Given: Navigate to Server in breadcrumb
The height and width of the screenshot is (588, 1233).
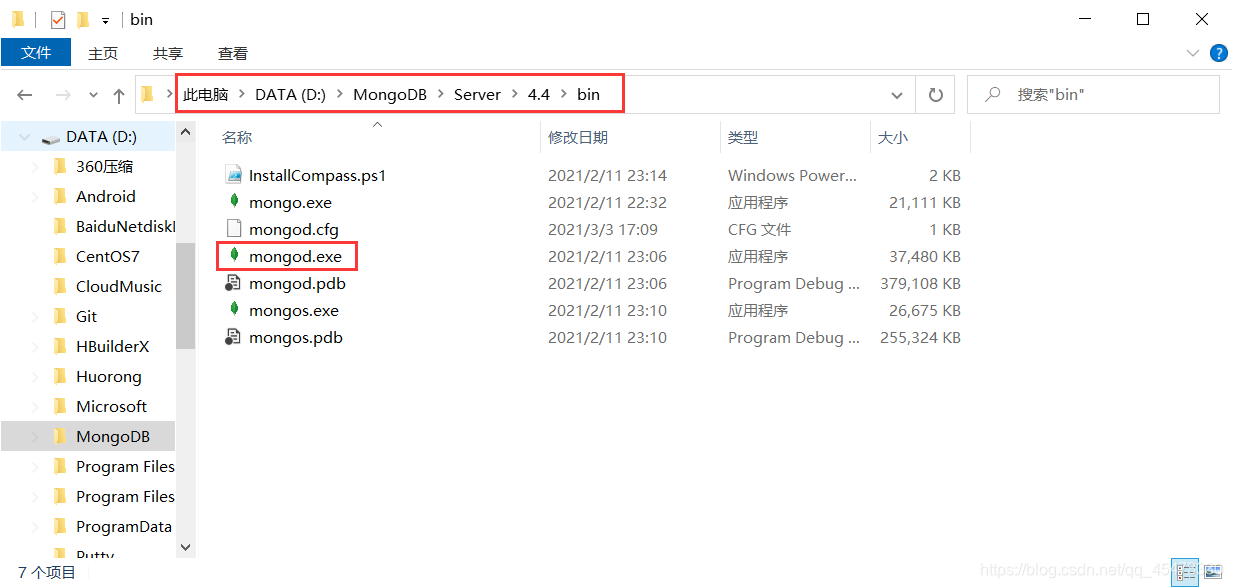Looking at the screenshot, I should point(477,95).
